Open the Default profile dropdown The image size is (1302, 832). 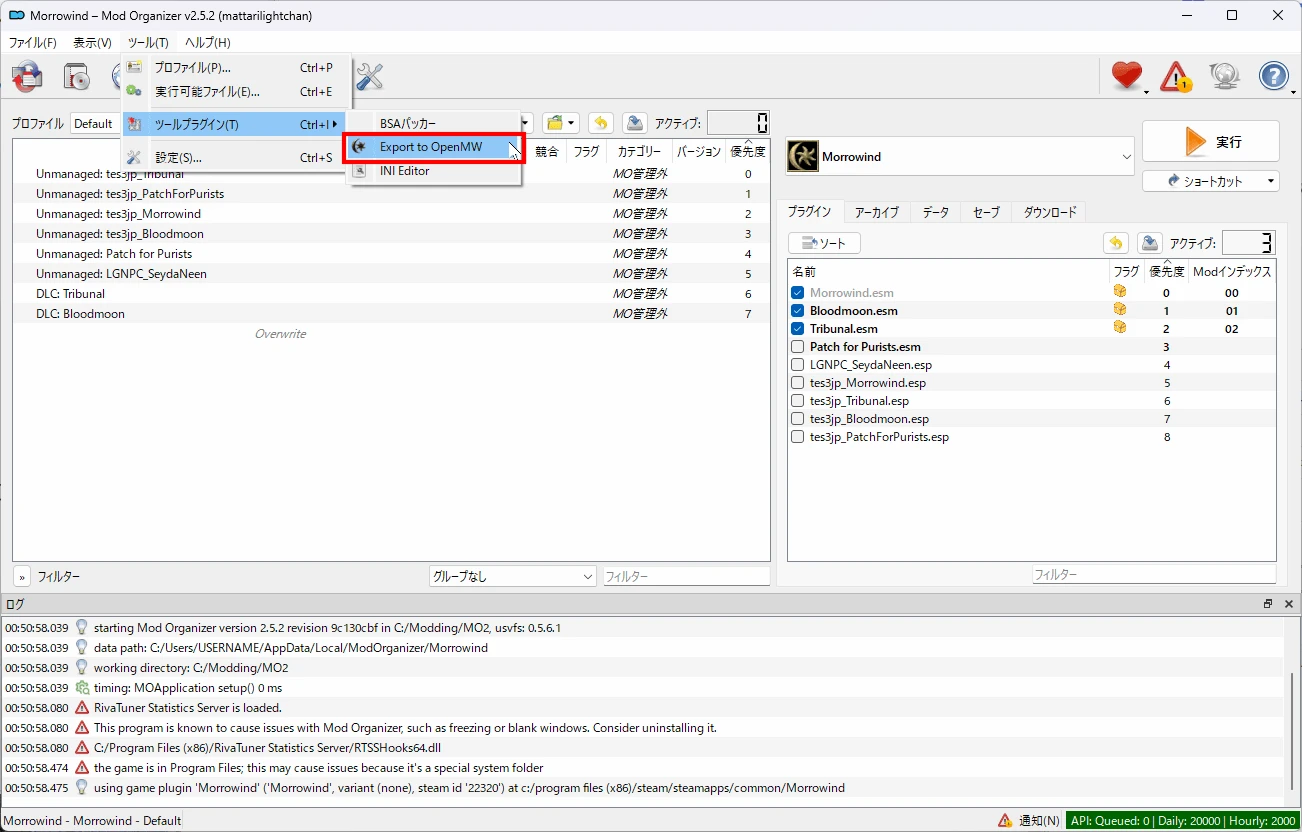coord(95,124)
